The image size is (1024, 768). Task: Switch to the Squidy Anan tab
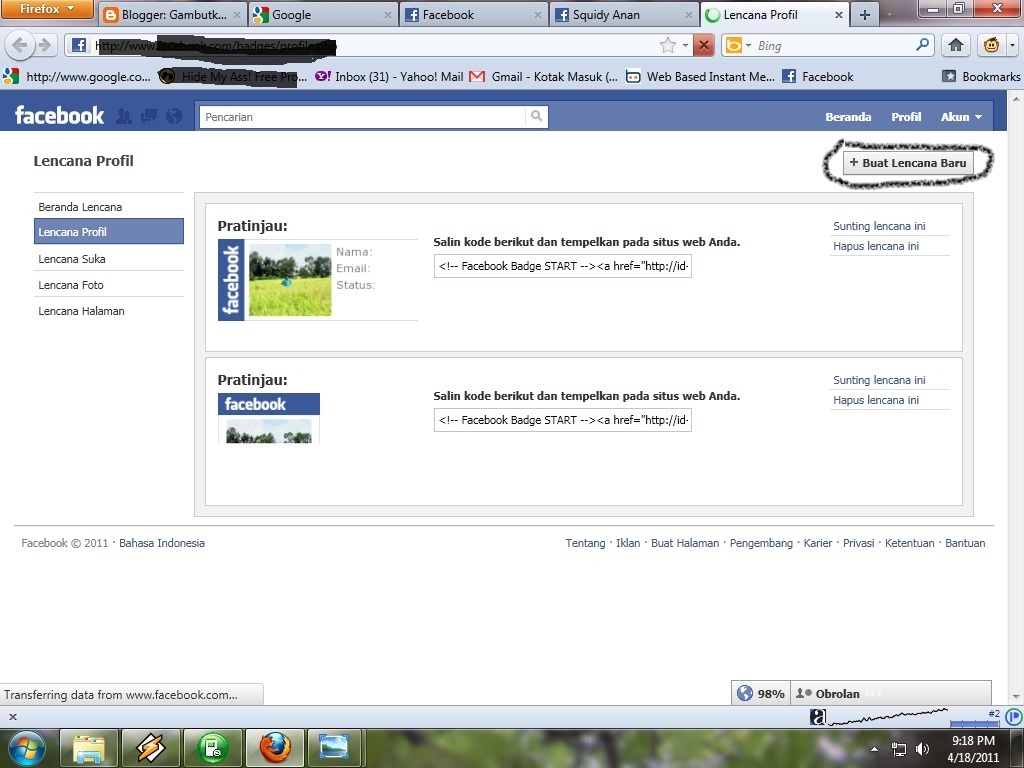pyautogui.click(x=624, y=14)
